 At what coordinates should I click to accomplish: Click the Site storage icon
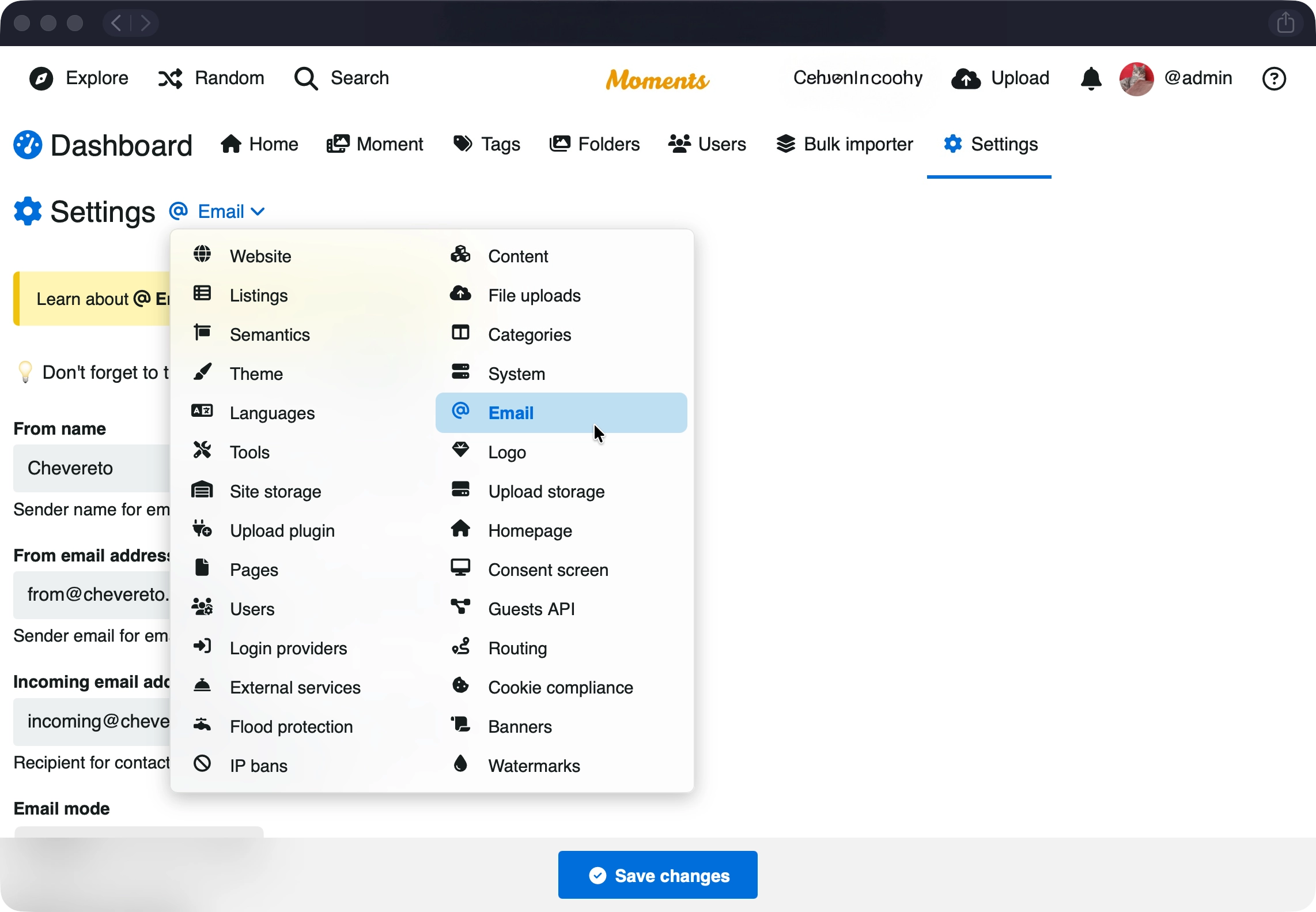tap(202, 489)
